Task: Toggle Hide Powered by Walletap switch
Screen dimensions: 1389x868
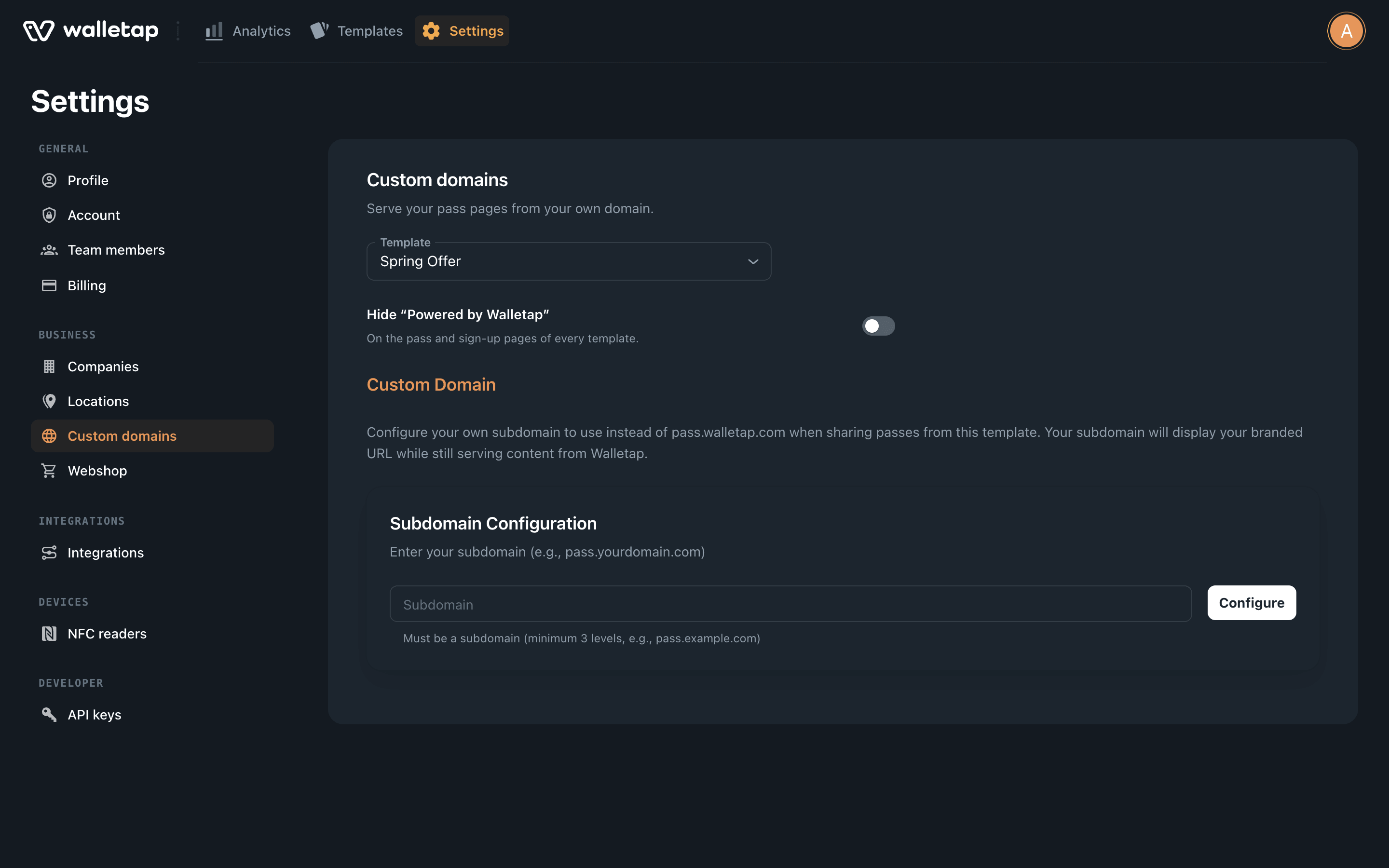Action: pyautogui.click(x=878, y=326)
